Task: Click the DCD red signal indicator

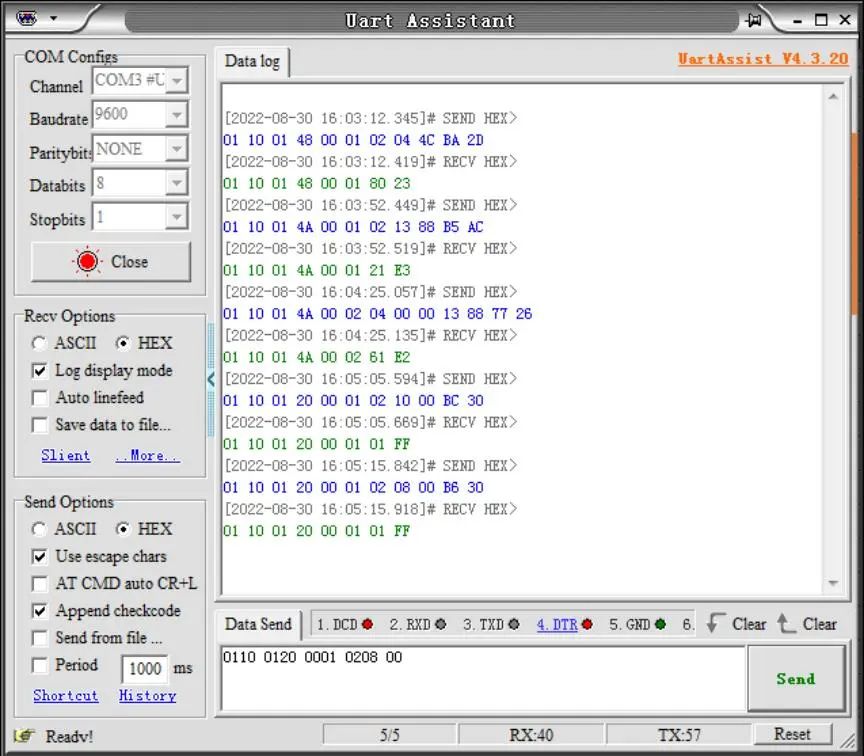Action: (368, 624)
